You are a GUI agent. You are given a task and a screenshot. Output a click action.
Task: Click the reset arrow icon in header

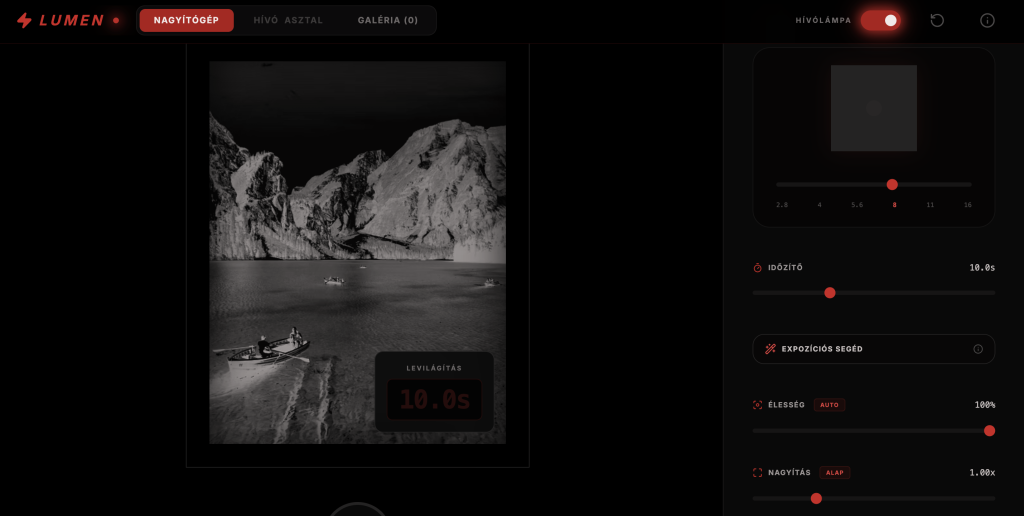[937, 20]
